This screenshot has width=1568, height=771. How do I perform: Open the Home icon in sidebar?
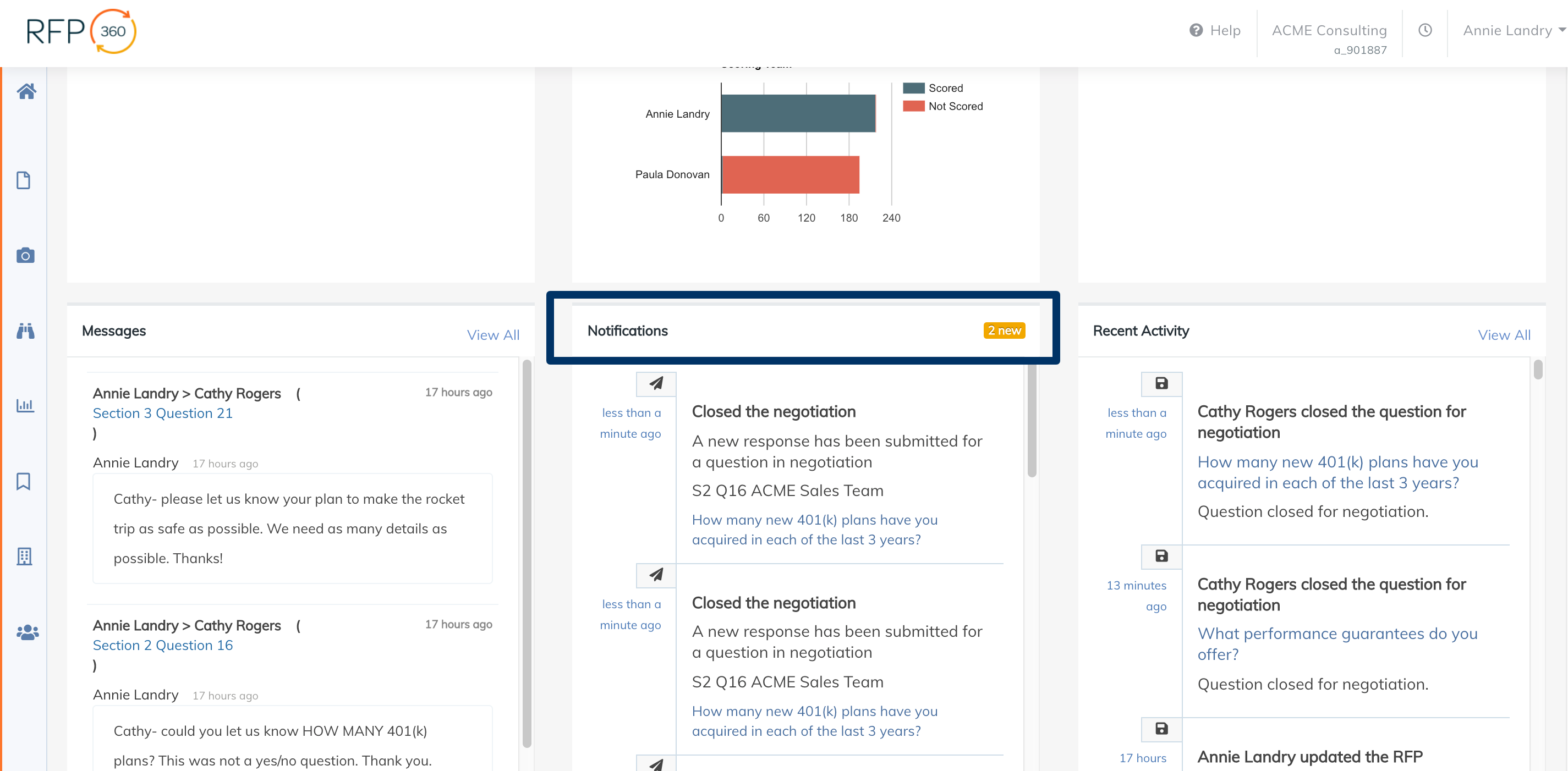click(x=26, y=91)
